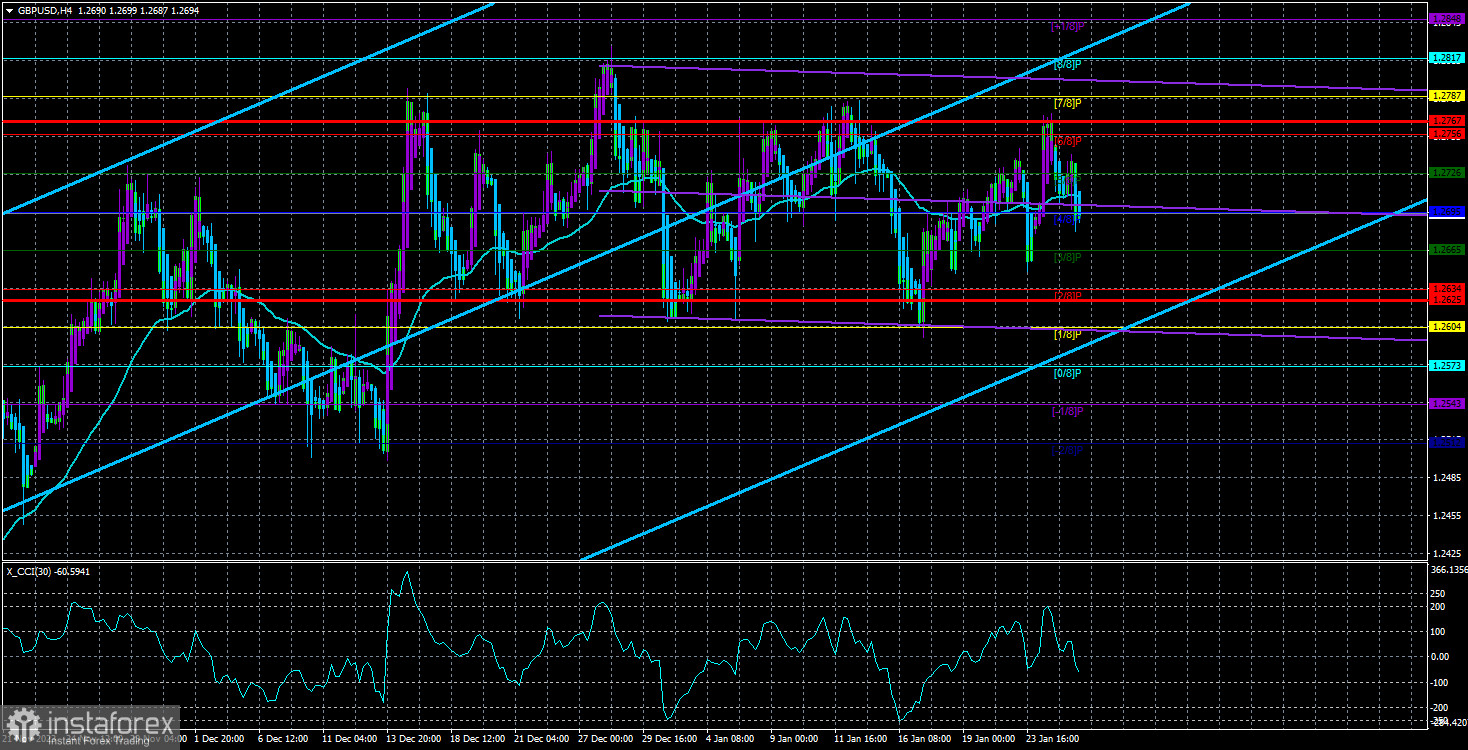This screenshot has height=750, width=1468.
Task: Click the [1/8]P Murray level label
Action: pos(1068,334)
